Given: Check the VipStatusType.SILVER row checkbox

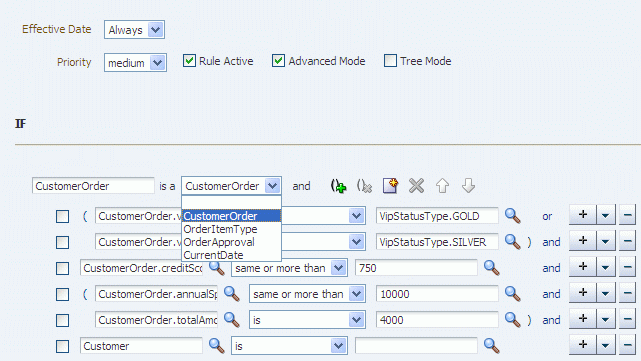Looking at the screenshot, I should coord(63,242).
